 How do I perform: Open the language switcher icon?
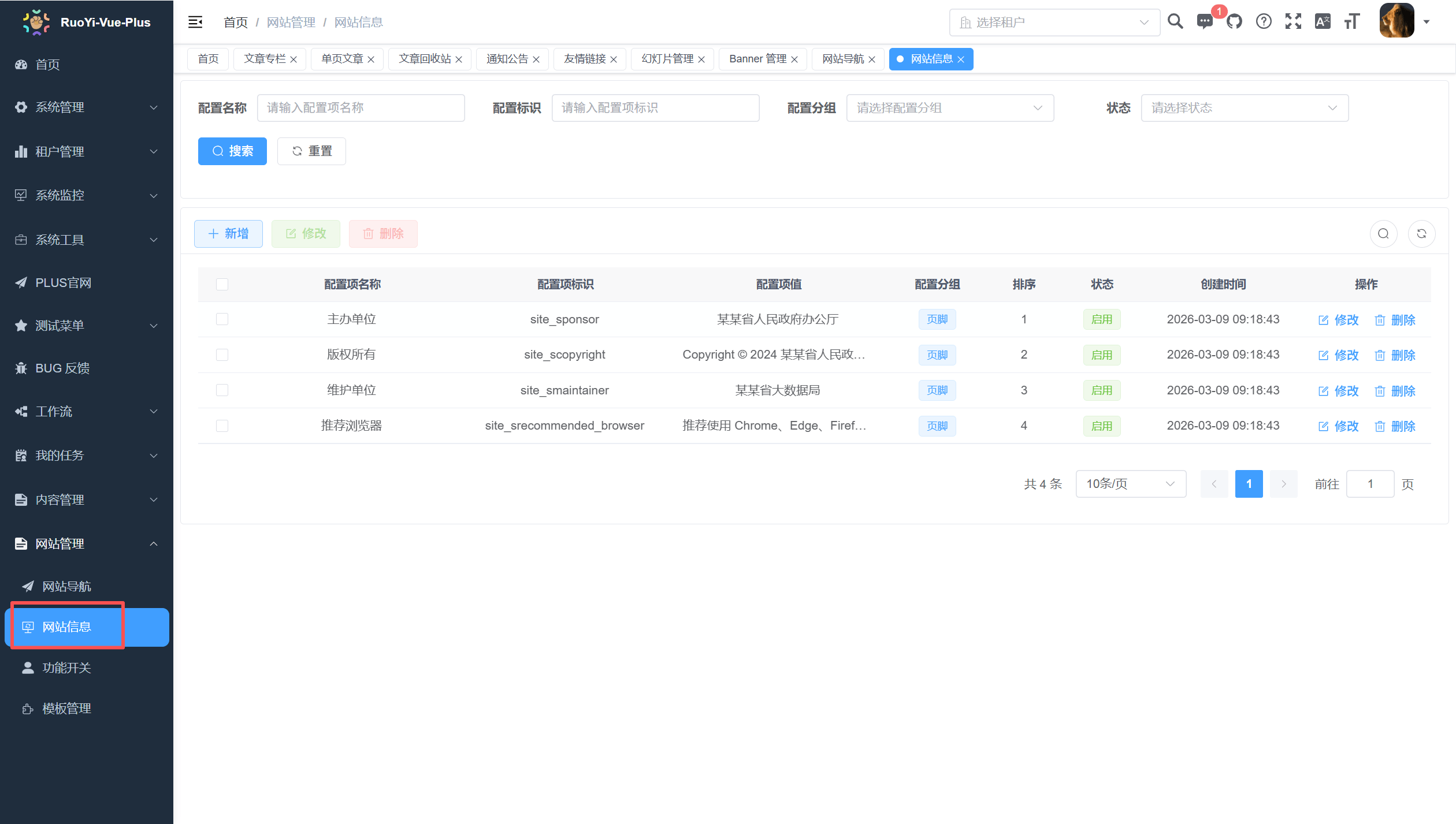point(1323,21)
